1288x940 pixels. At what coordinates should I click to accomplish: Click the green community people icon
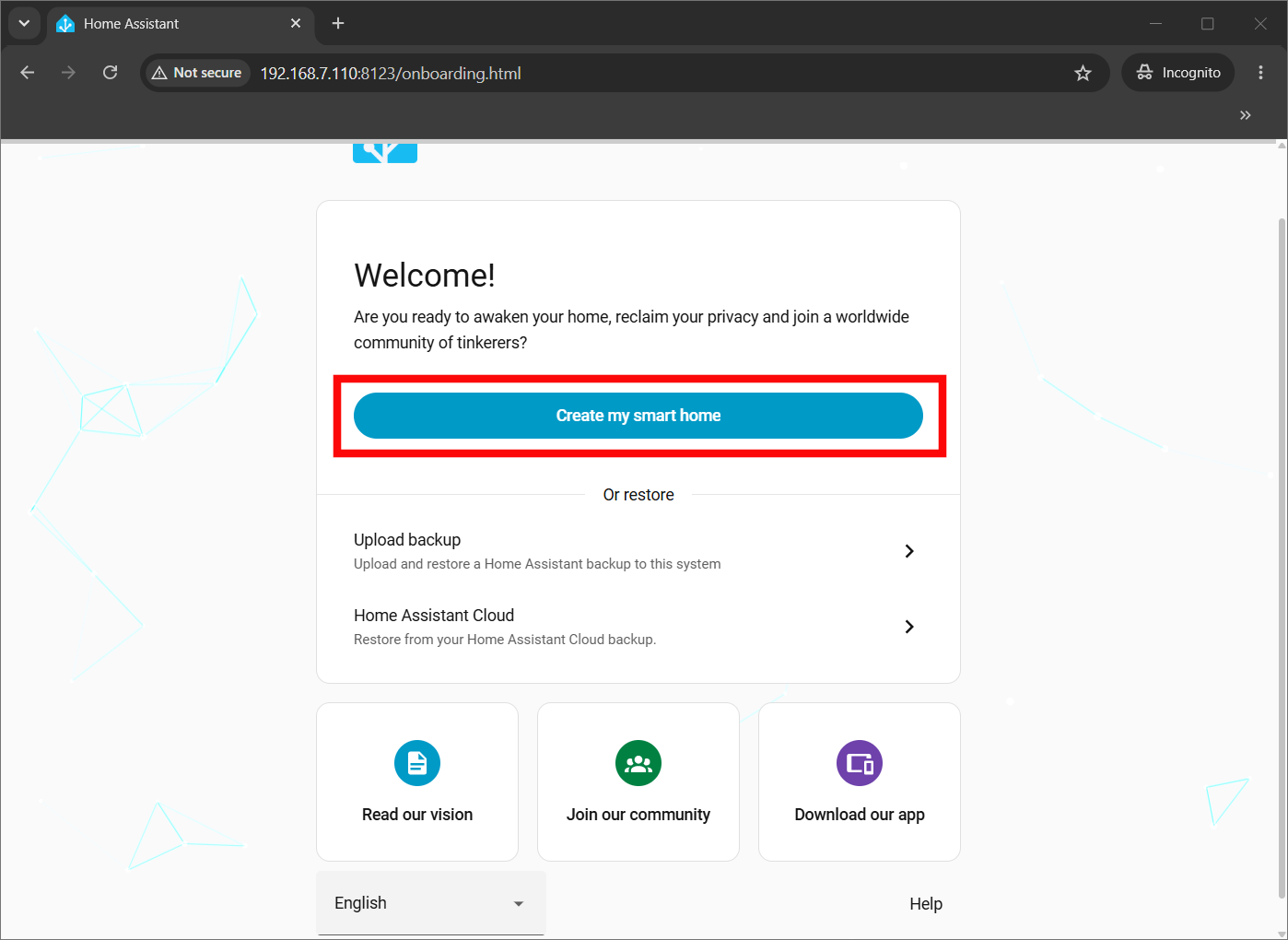[x=638, y=763]
